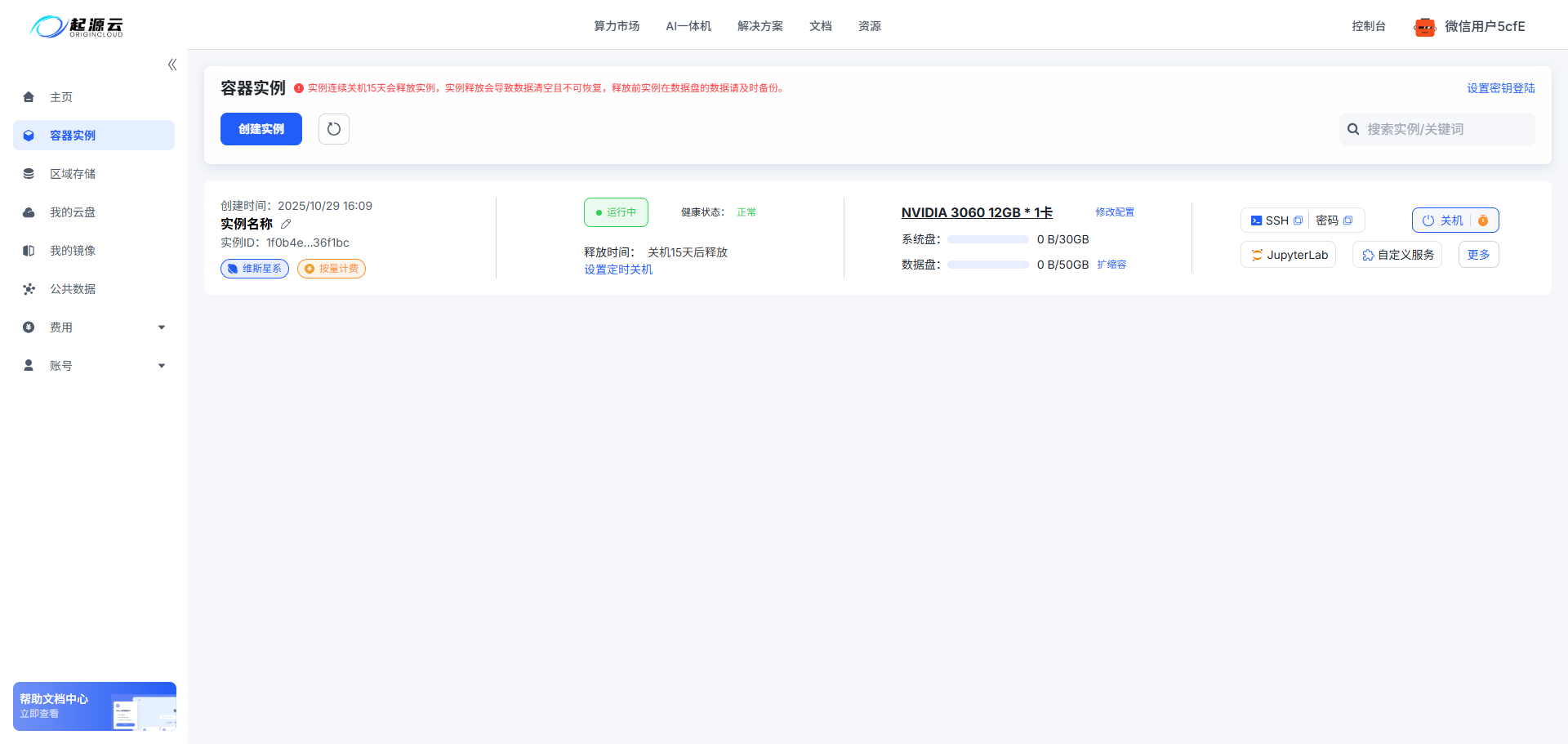Click the red warning icon beside 容器实例

pos(299,88)
